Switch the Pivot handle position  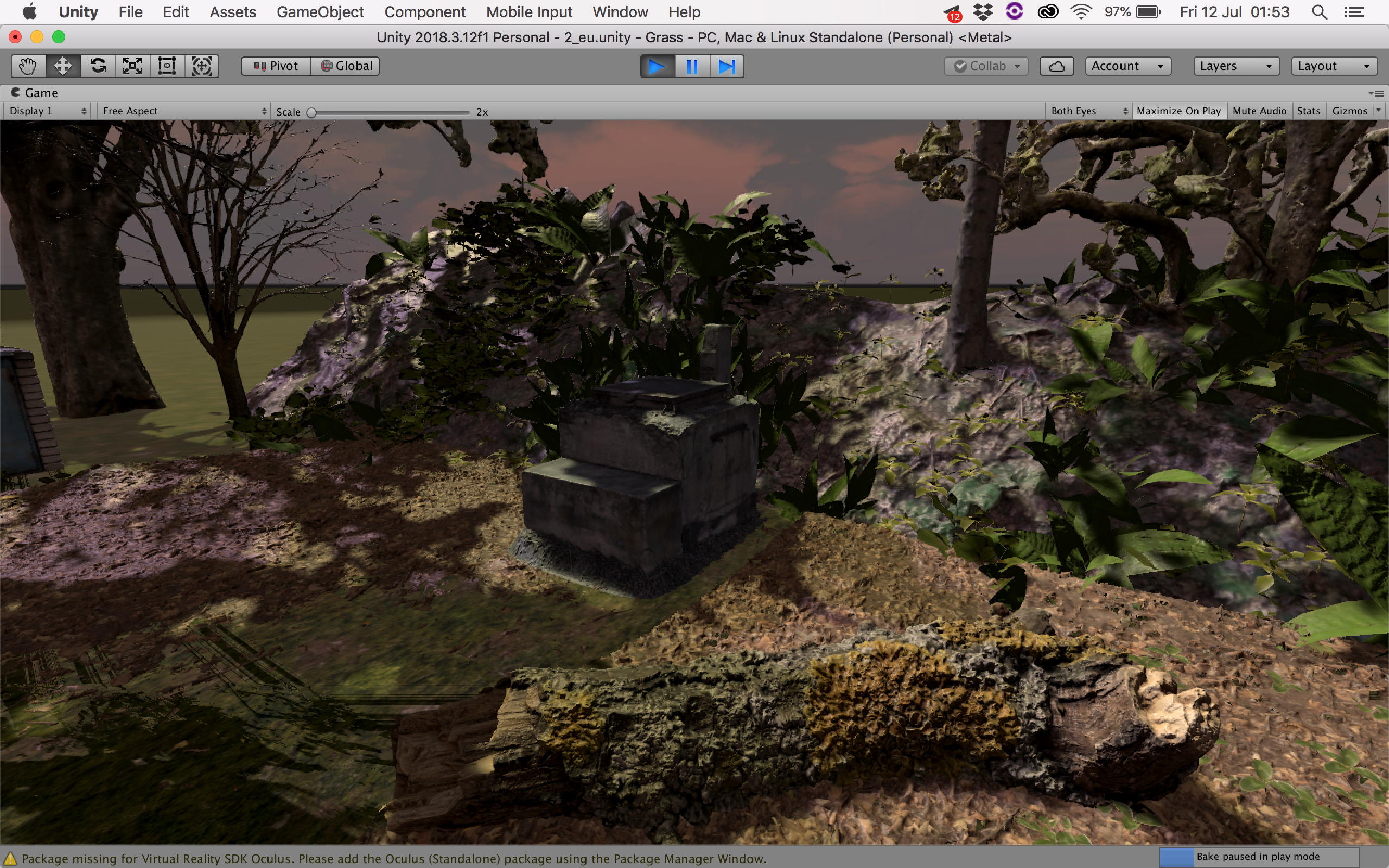(276, 66)
